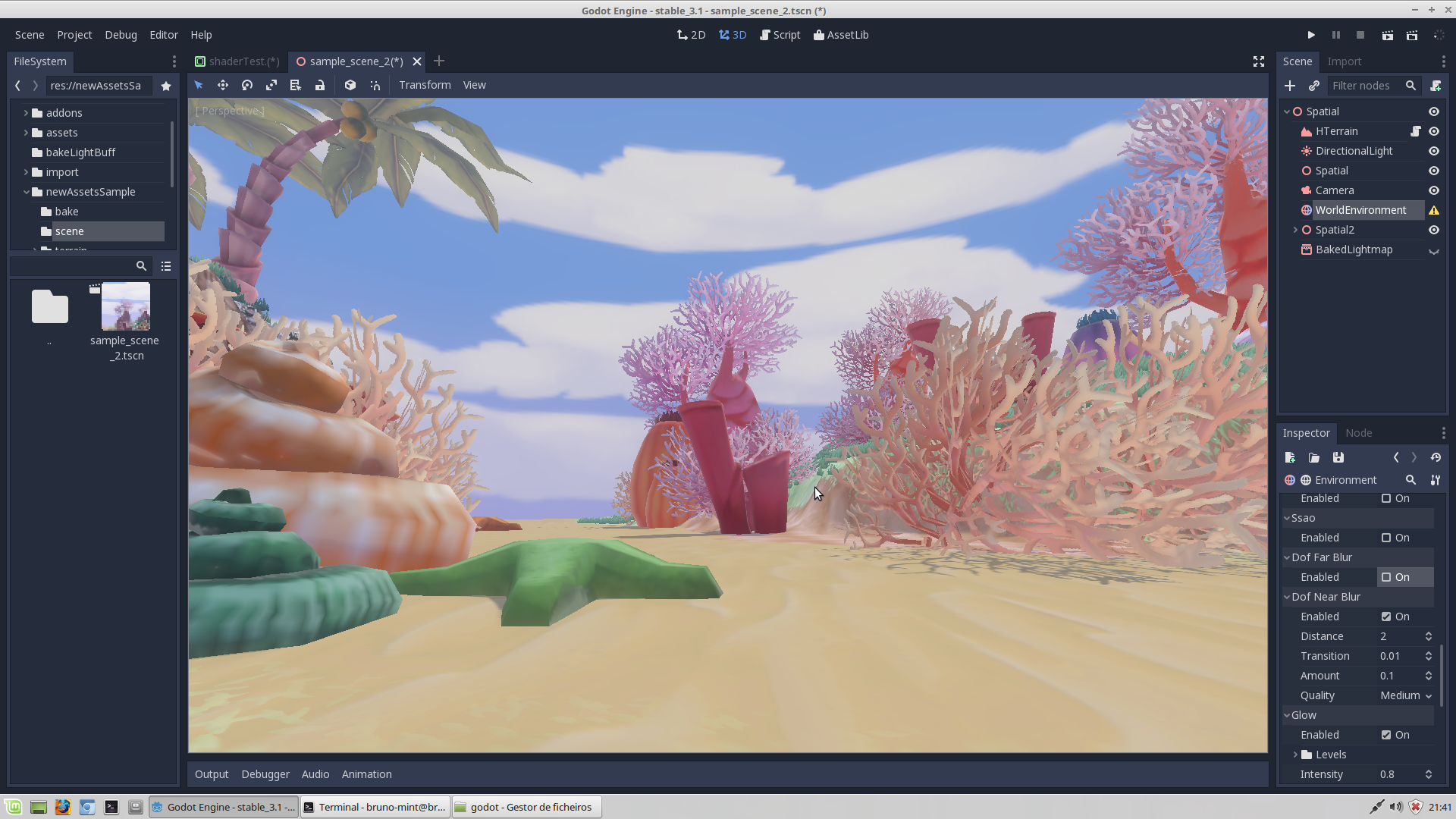Select the Scale mode tool
This screenshot has width=1456, height=819.
point(271,85)
